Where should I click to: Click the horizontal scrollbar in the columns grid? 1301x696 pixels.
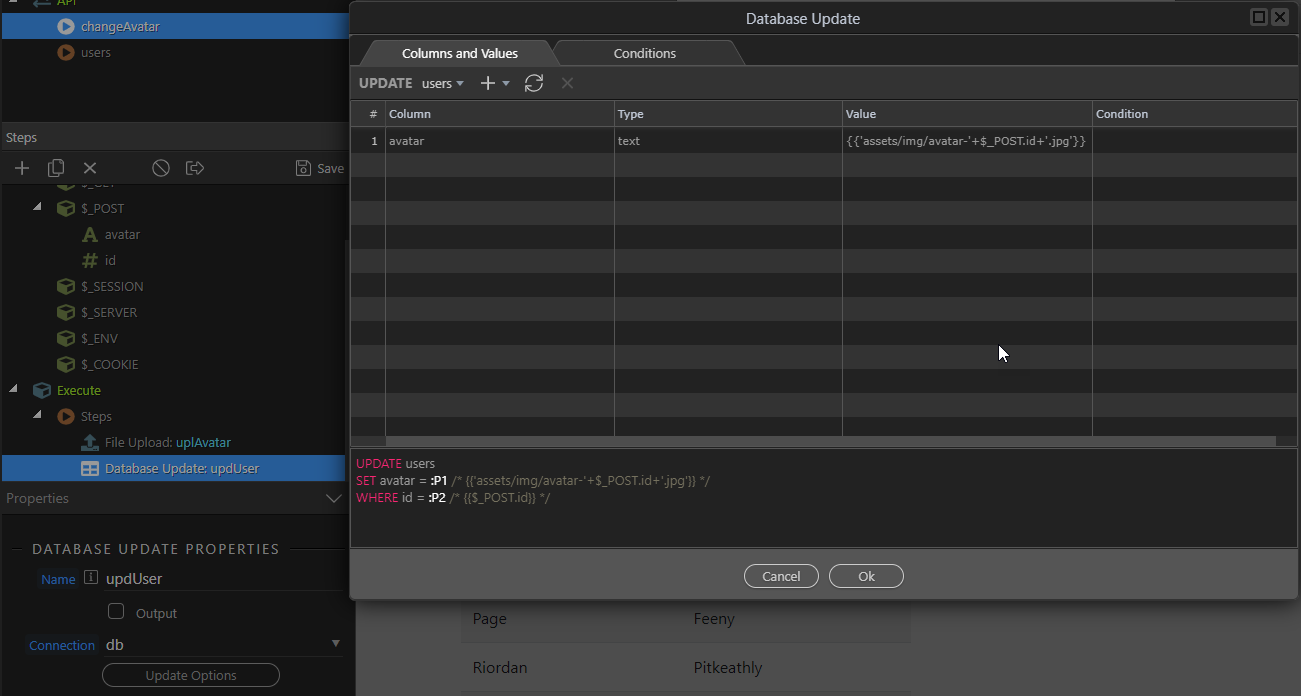pyautogui.click(x=830, y=441)
